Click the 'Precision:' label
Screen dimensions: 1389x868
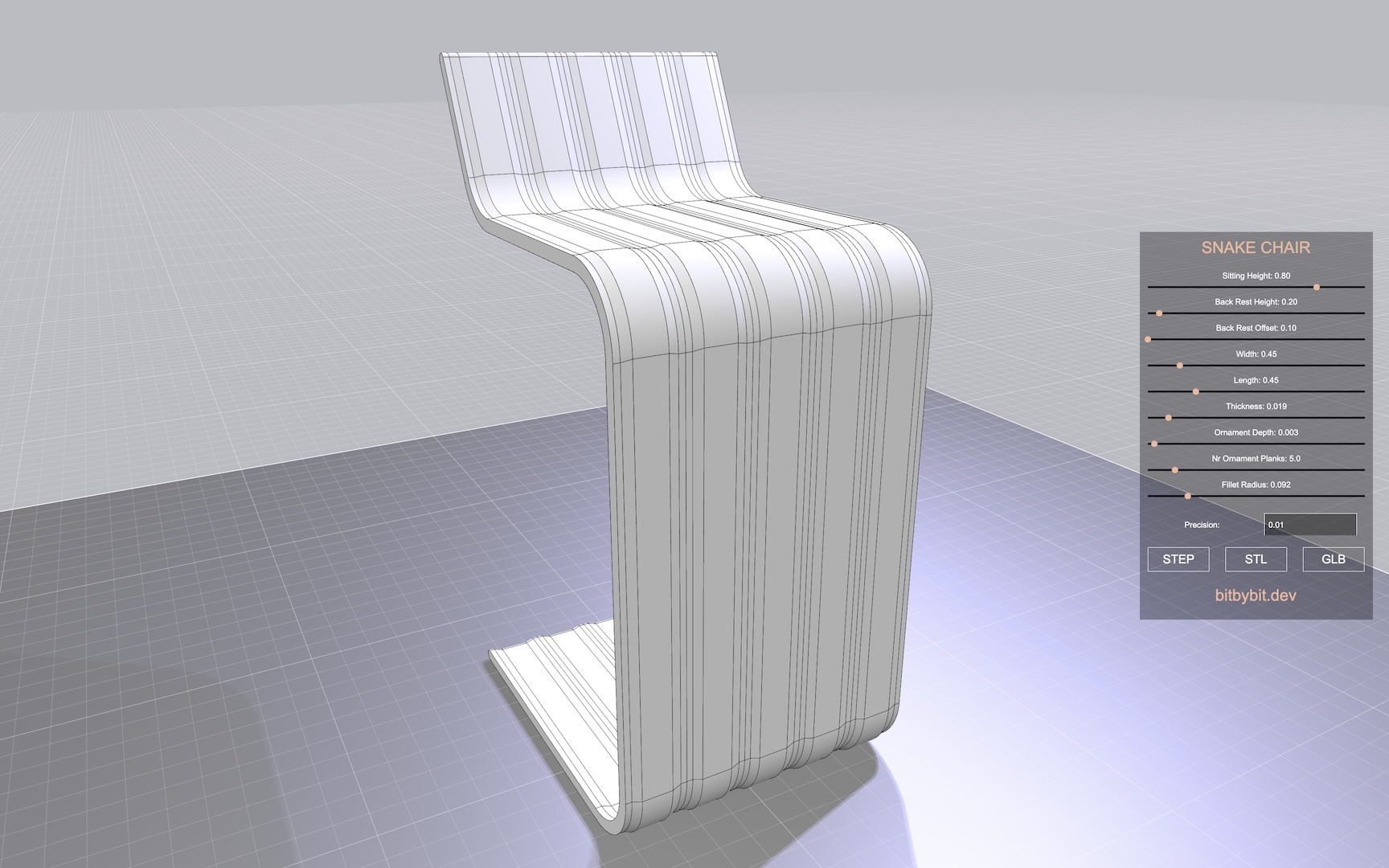(1202, 525)
